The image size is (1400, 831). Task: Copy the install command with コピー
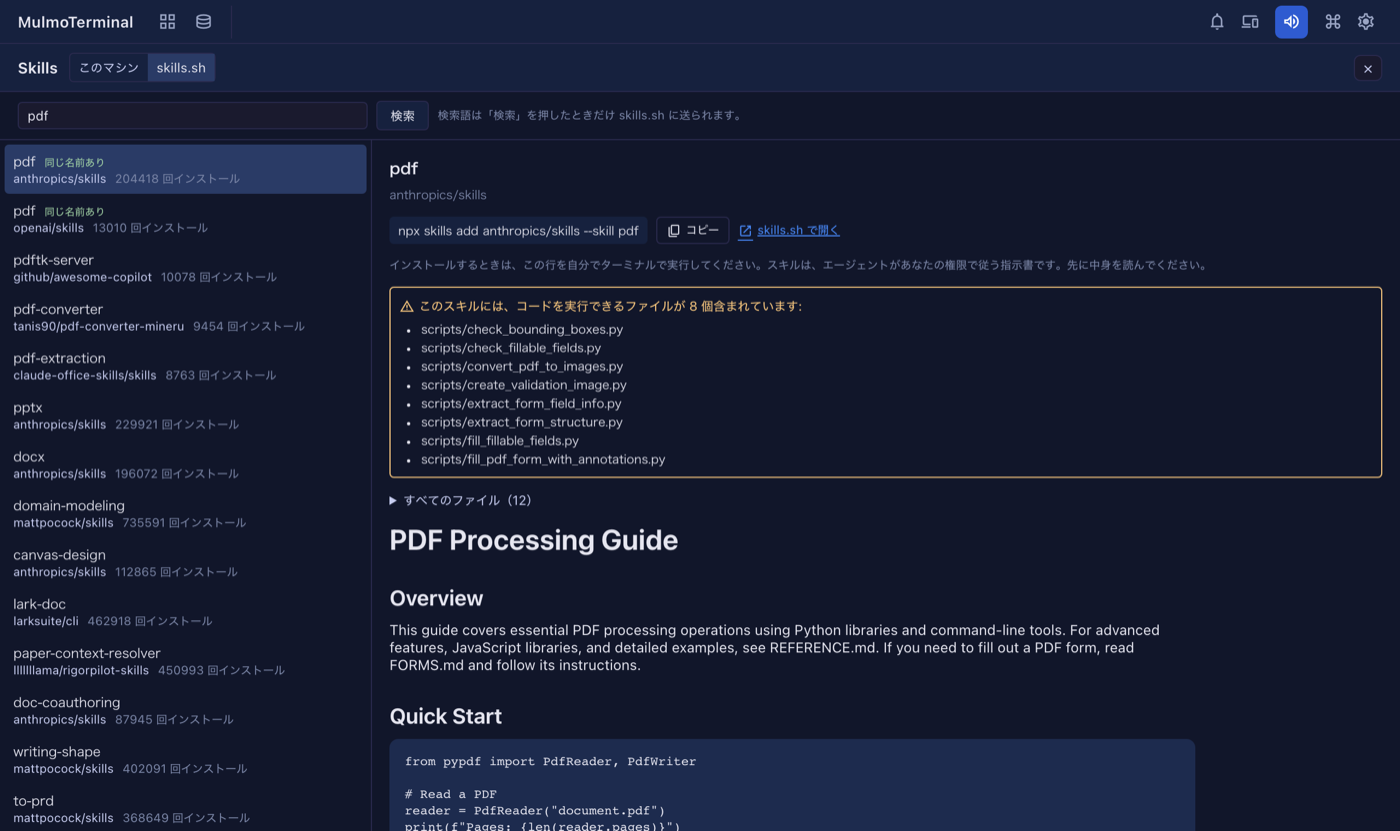(x=693, y=231)
